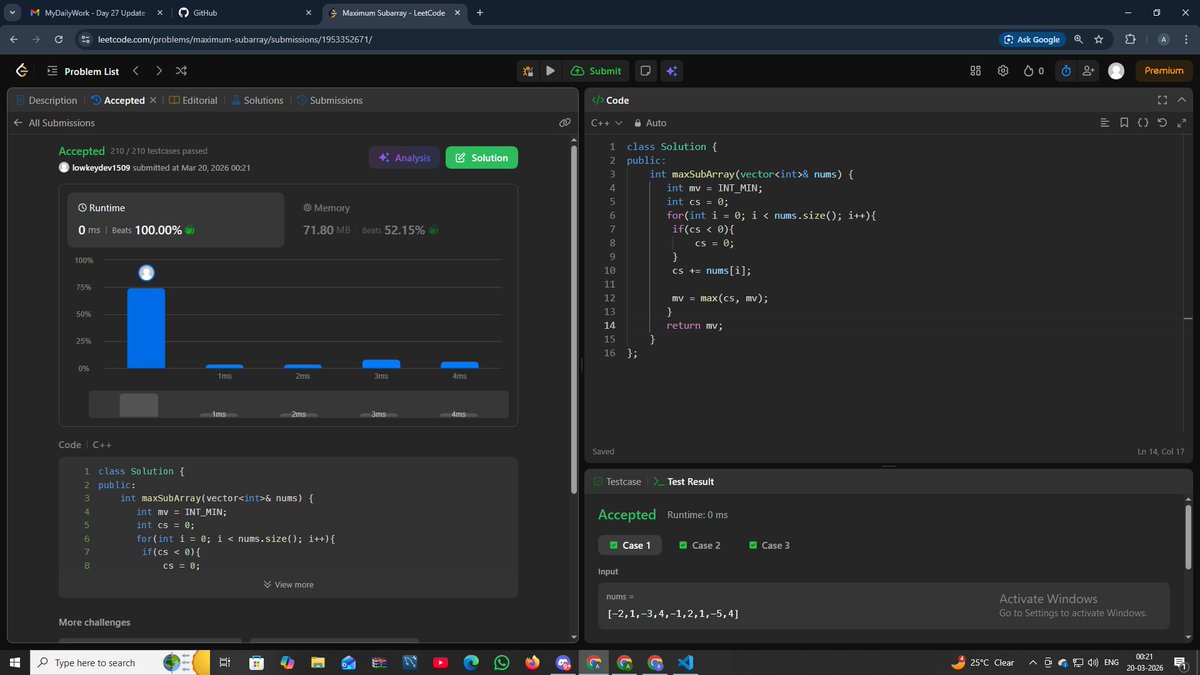Image resolution: width=1200 pixels, height=675 pixels.
Task: Open the debugger bug icon
Action: click(527, 71)
